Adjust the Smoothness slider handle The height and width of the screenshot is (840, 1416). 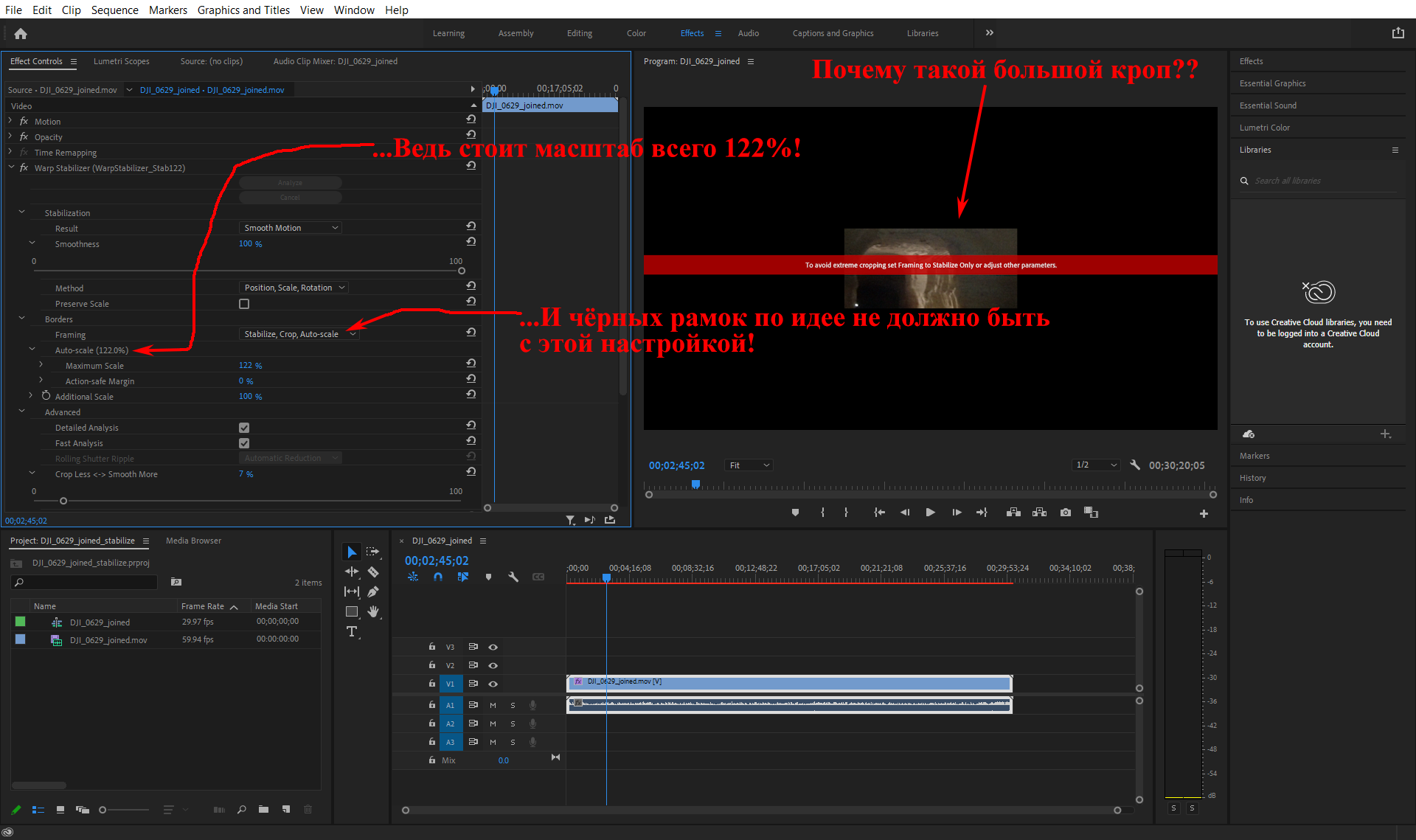[462, 271]
